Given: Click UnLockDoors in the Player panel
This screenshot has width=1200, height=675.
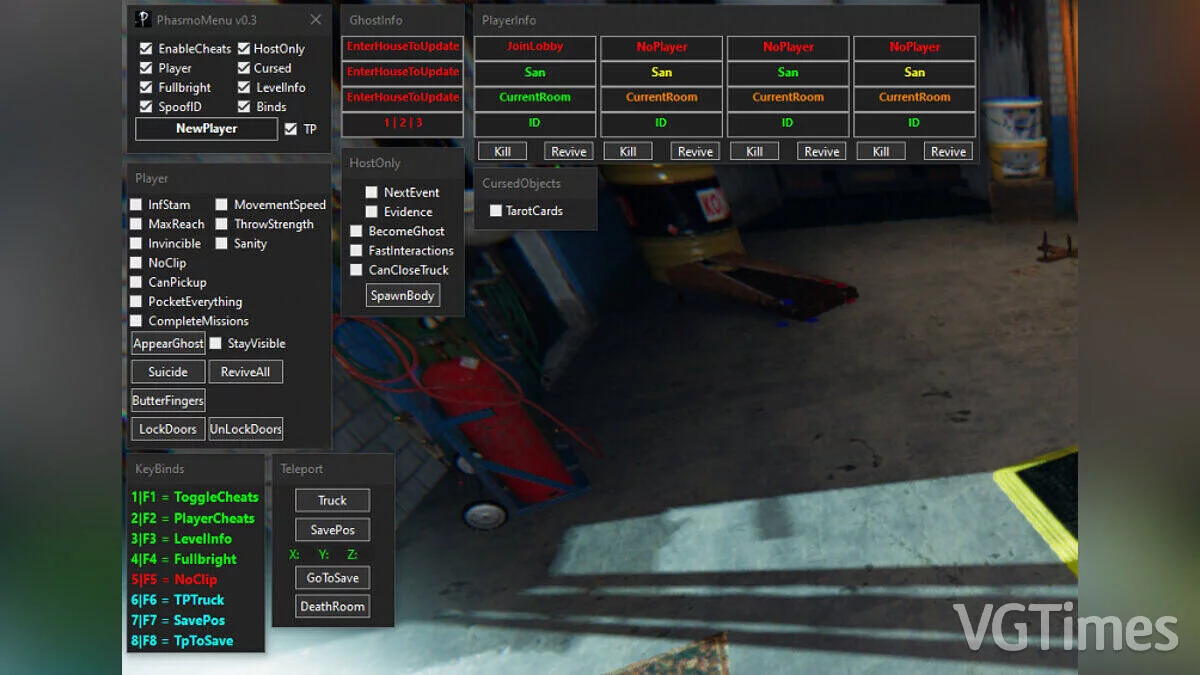Looking at the screenshot, I should (x=245, y=428).
